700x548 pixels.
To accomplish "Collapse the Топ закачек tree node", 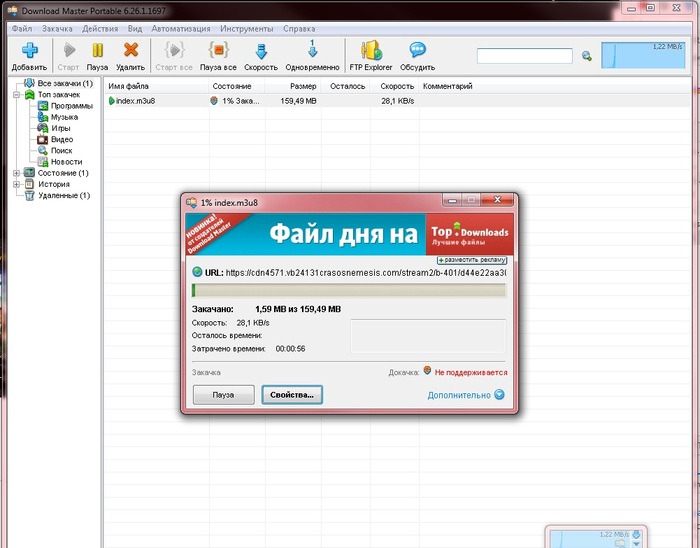I will coord(17,95).
